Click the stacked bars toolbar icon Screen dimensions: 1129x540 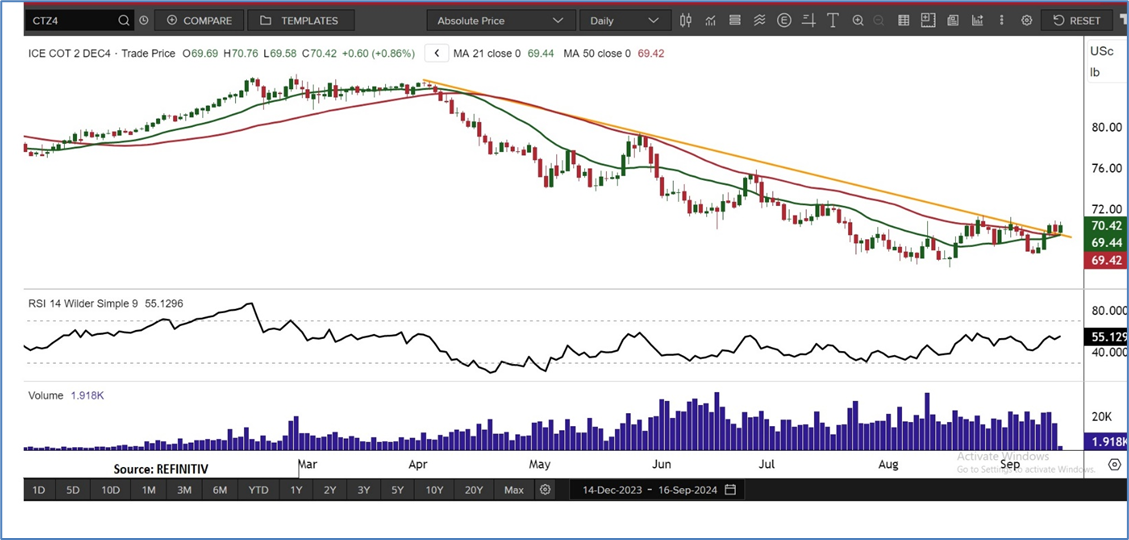[734, 21]
